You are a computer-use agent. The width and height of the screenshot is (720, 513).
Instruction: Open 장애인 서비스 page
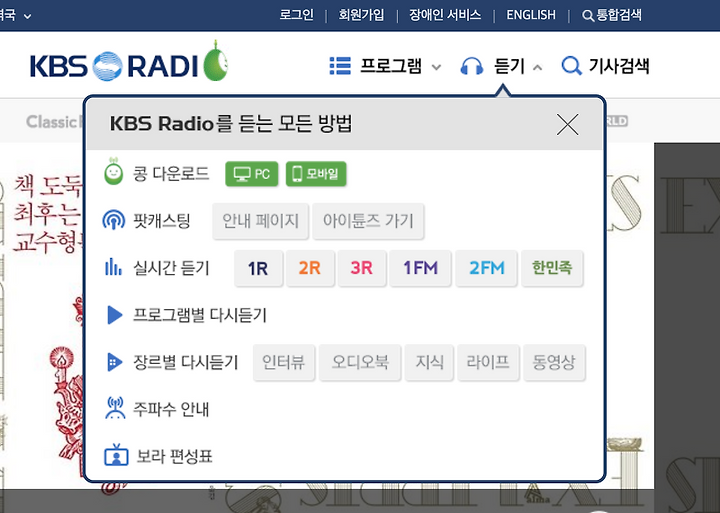445,15
